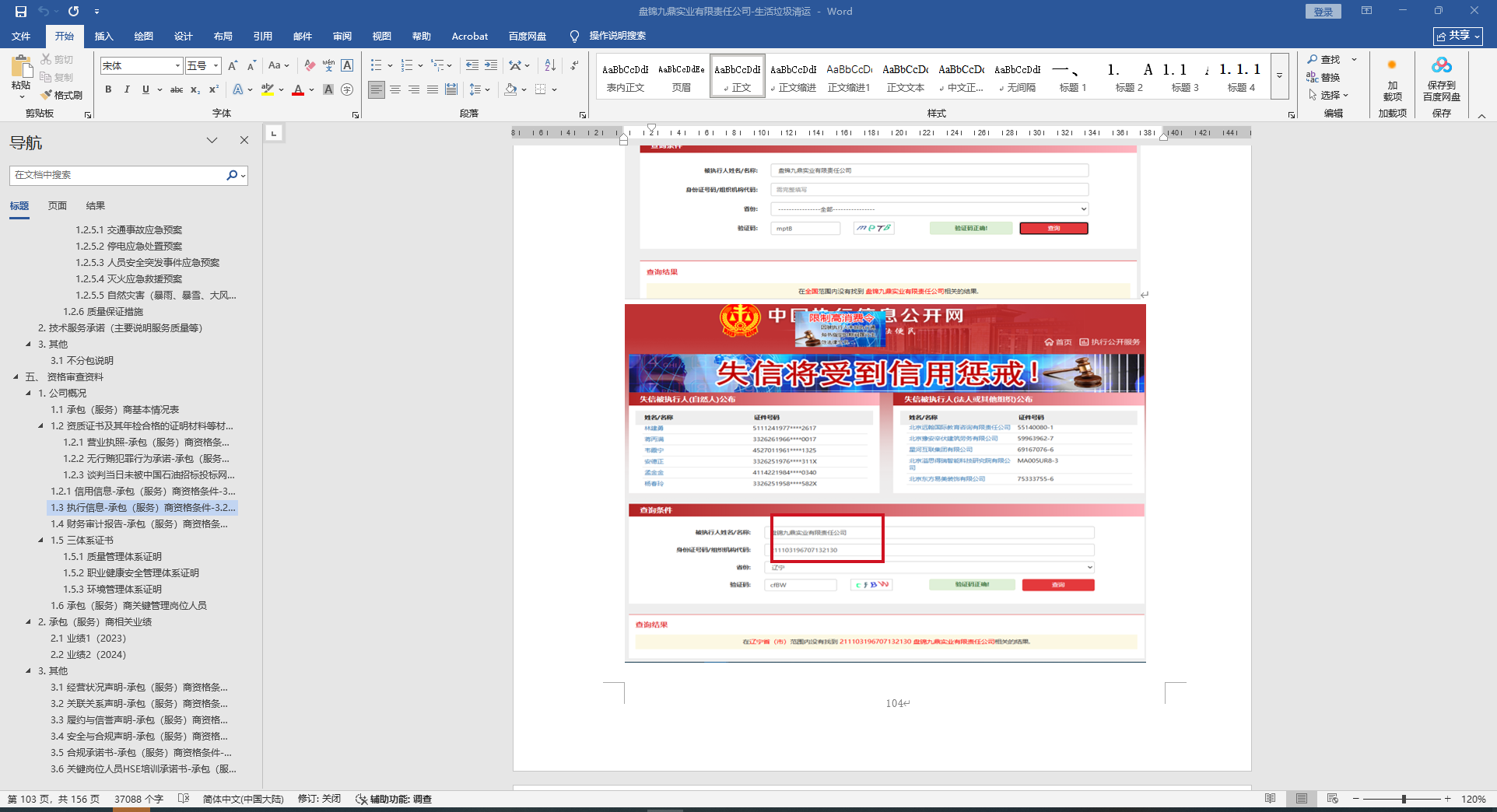Collapse the 1.5 三体系证书 heading
The height and width of the screenshot is (812, 1497).
tap(41, 541)
